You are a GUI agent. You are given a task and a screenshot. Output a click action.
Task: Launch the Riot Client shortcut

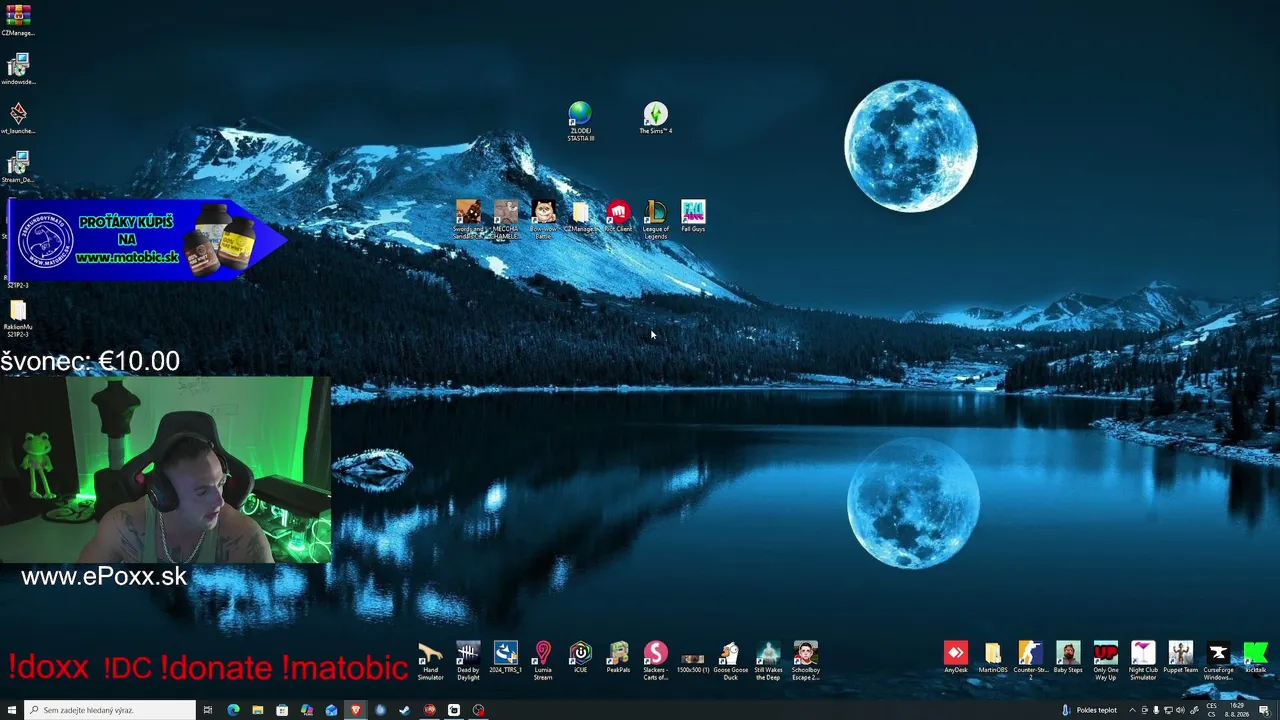pyautogui.click(x=618, y=216)
